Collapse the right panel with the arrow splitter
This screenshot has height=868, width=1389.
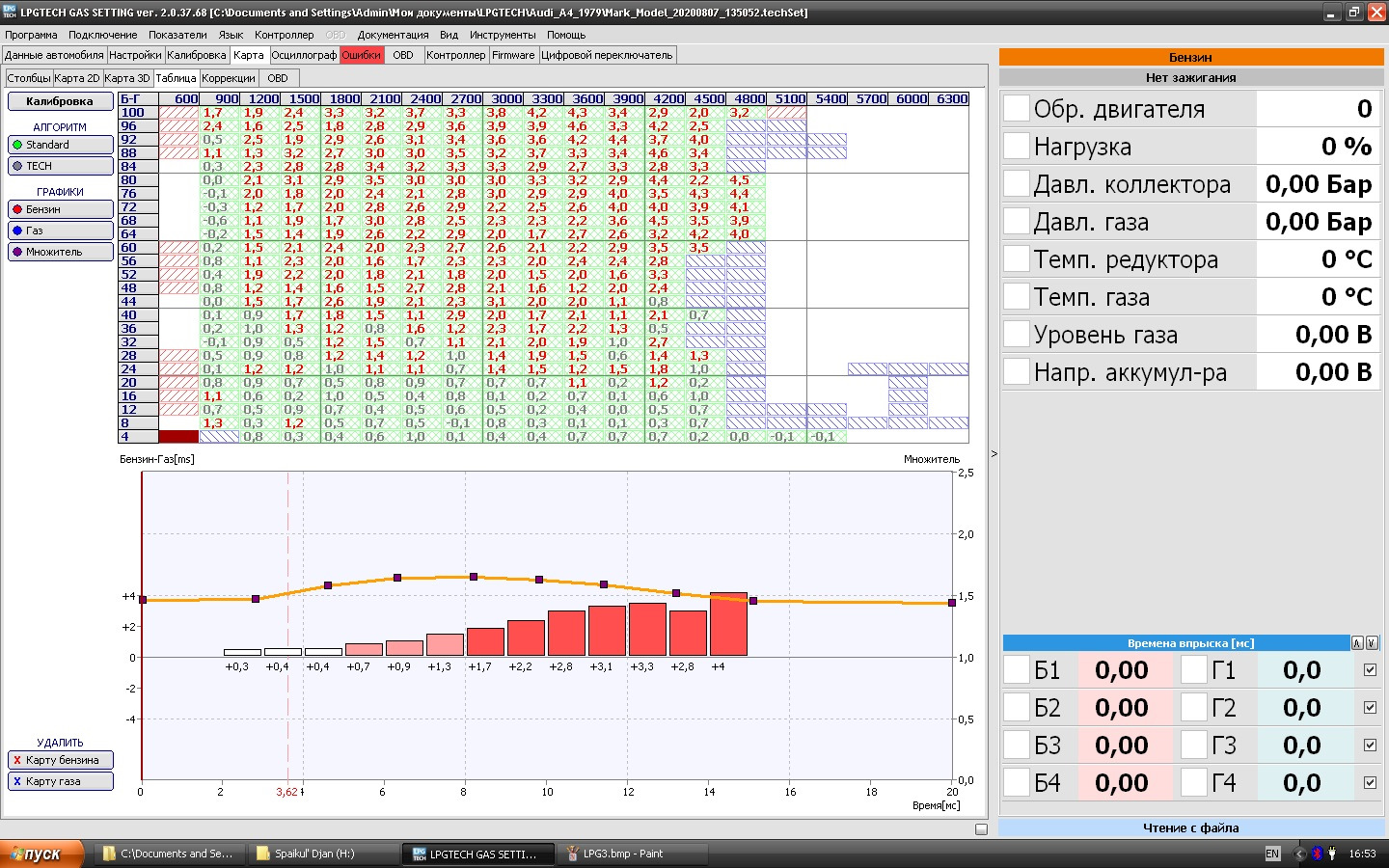(994, 453)
